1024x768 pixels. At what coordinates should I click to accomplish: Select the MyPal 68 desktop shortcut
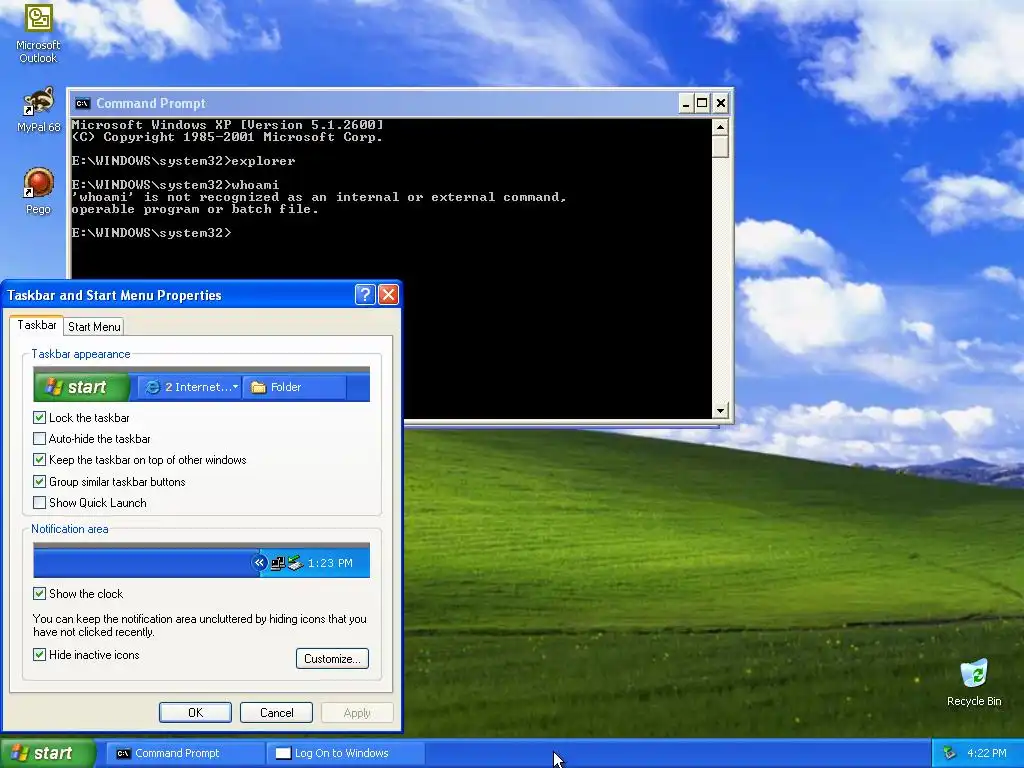(x=38, y=109)
